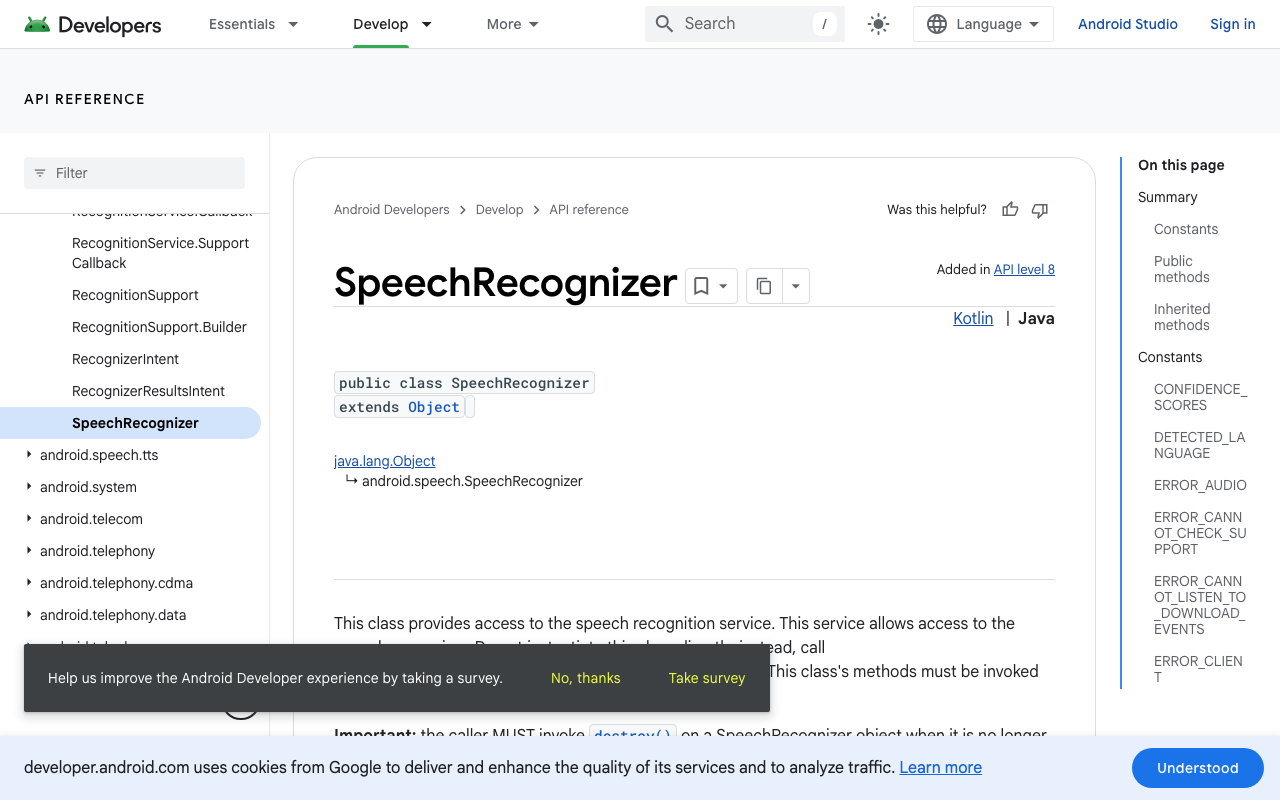The image size is (1280, 800).
Task: Click the search magnifier icon
Action: [x=664, y=24]
